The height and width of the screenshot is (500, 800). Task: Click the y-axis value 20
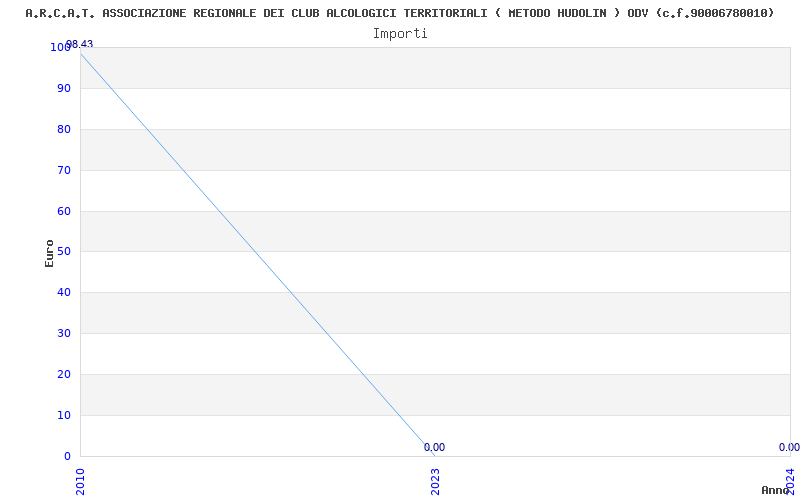coord(64,374)
